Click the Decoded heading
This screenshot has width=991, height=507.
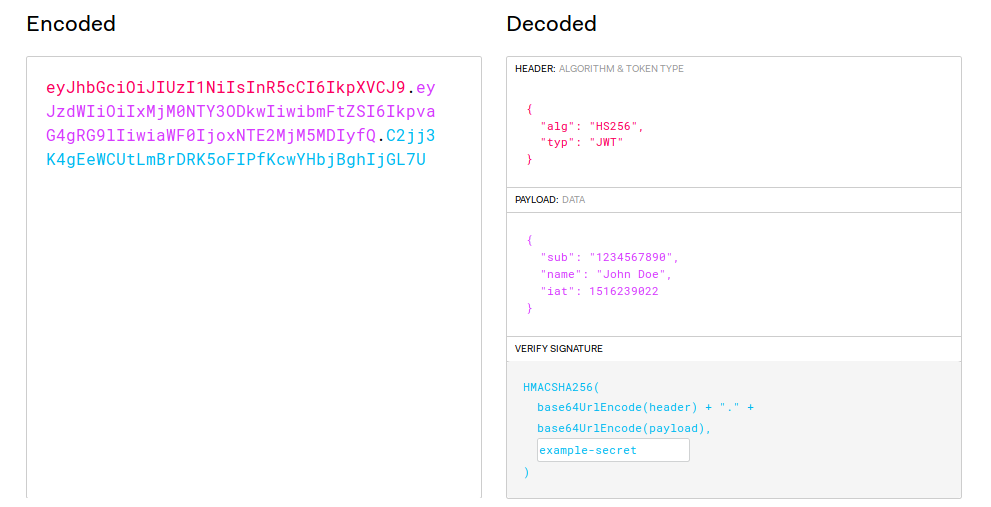[x=551, y=24]
